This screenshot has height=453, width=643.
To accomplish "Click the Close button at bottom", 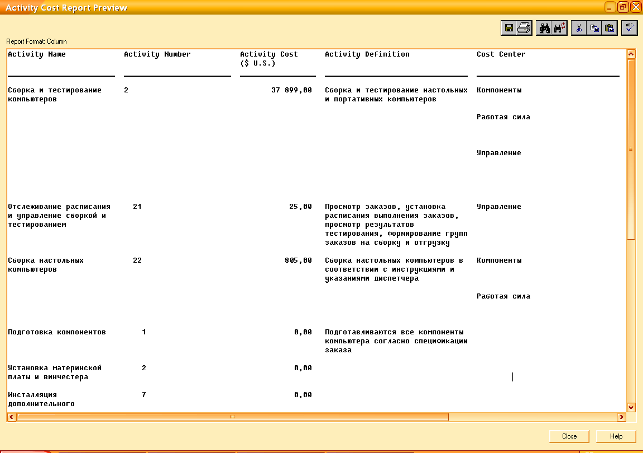I will [x=569, y=436].
